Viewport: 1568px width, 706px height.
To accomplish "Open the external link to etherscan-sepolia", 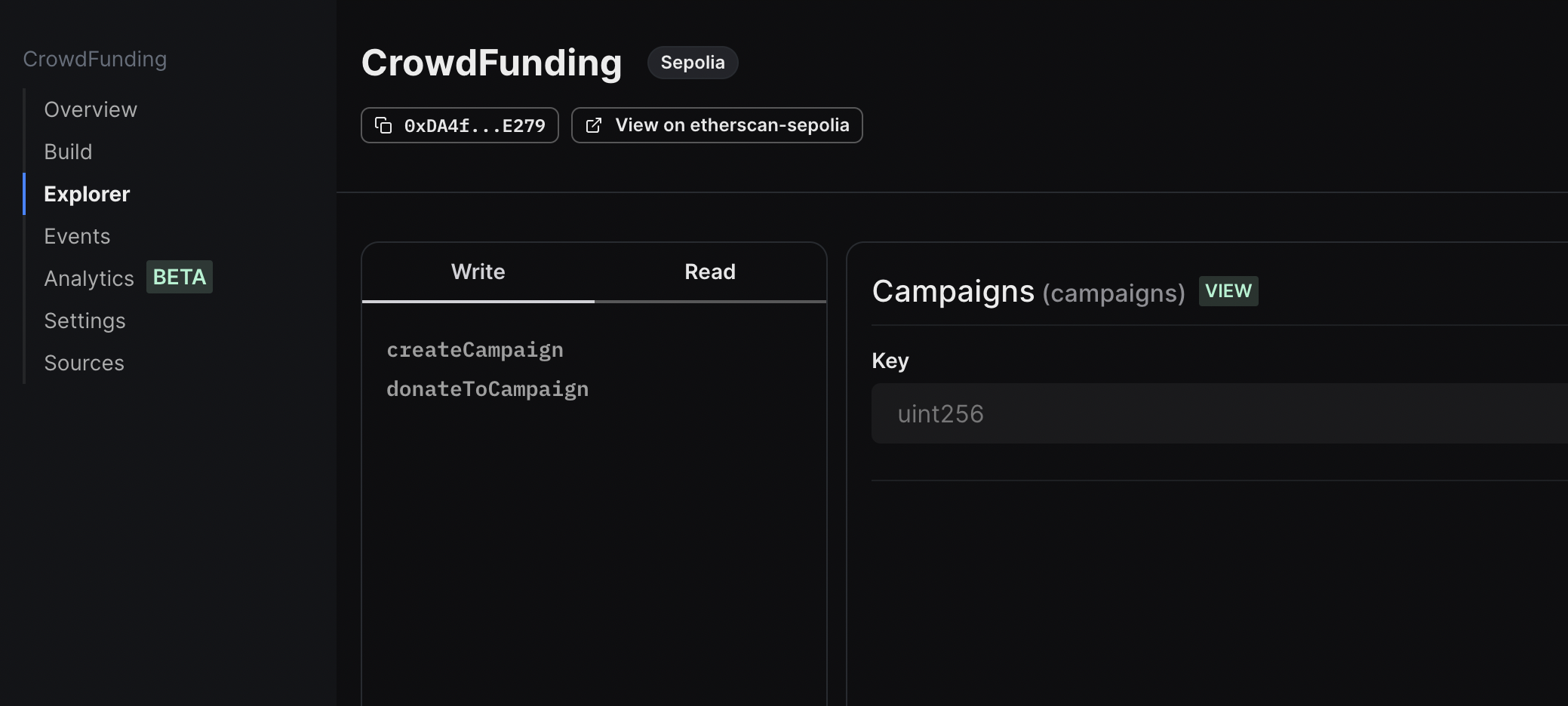I will (x=716, y=125).
